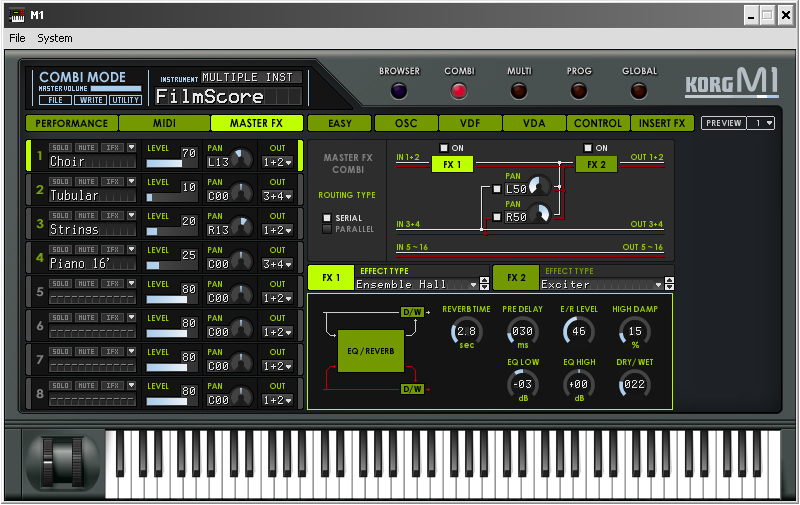Click the EQ / REVERB block diagram

click(371, 351)
